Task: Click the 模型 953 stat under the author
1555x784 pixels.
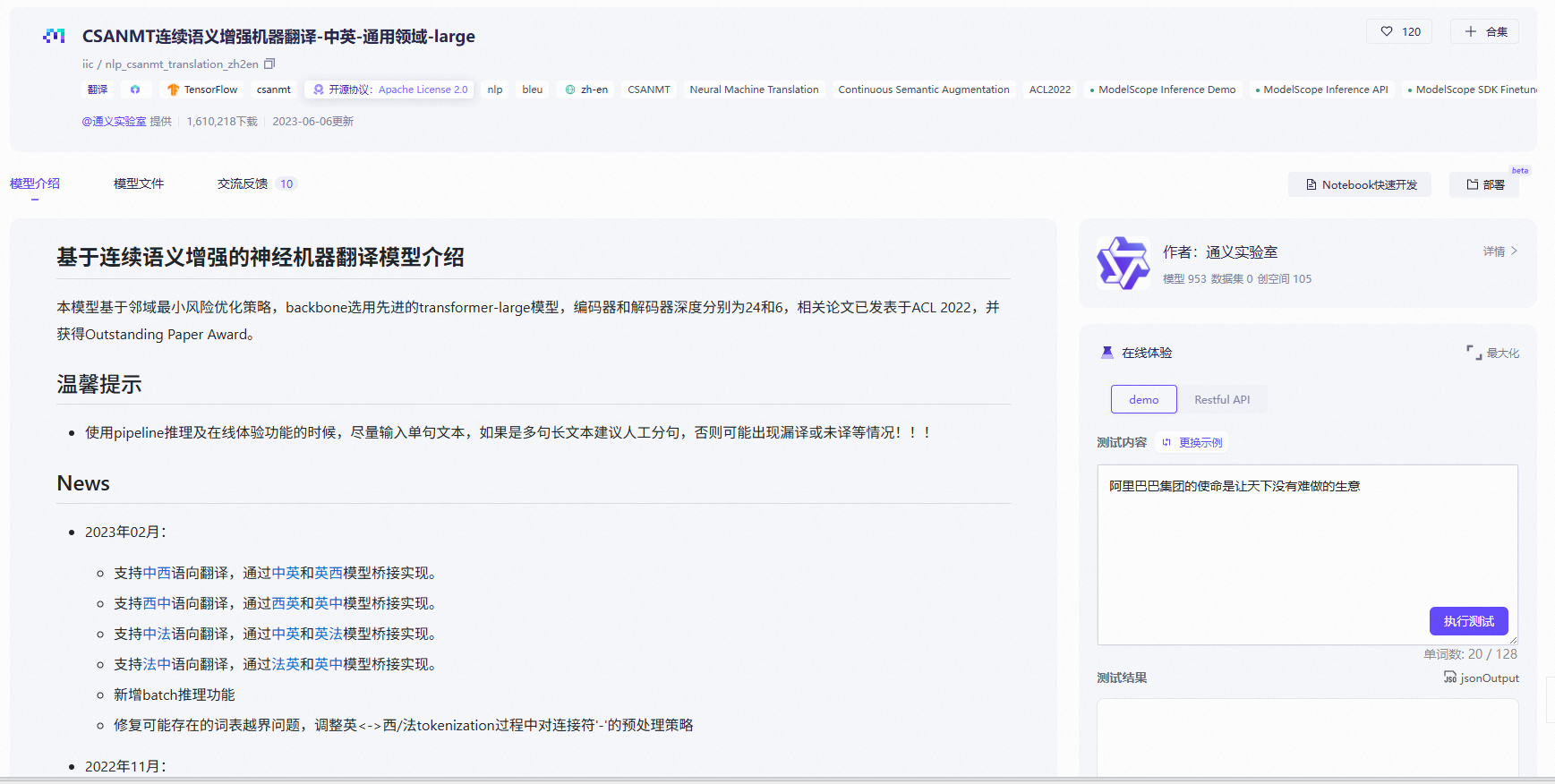Action: click(x=1184, y=278)
